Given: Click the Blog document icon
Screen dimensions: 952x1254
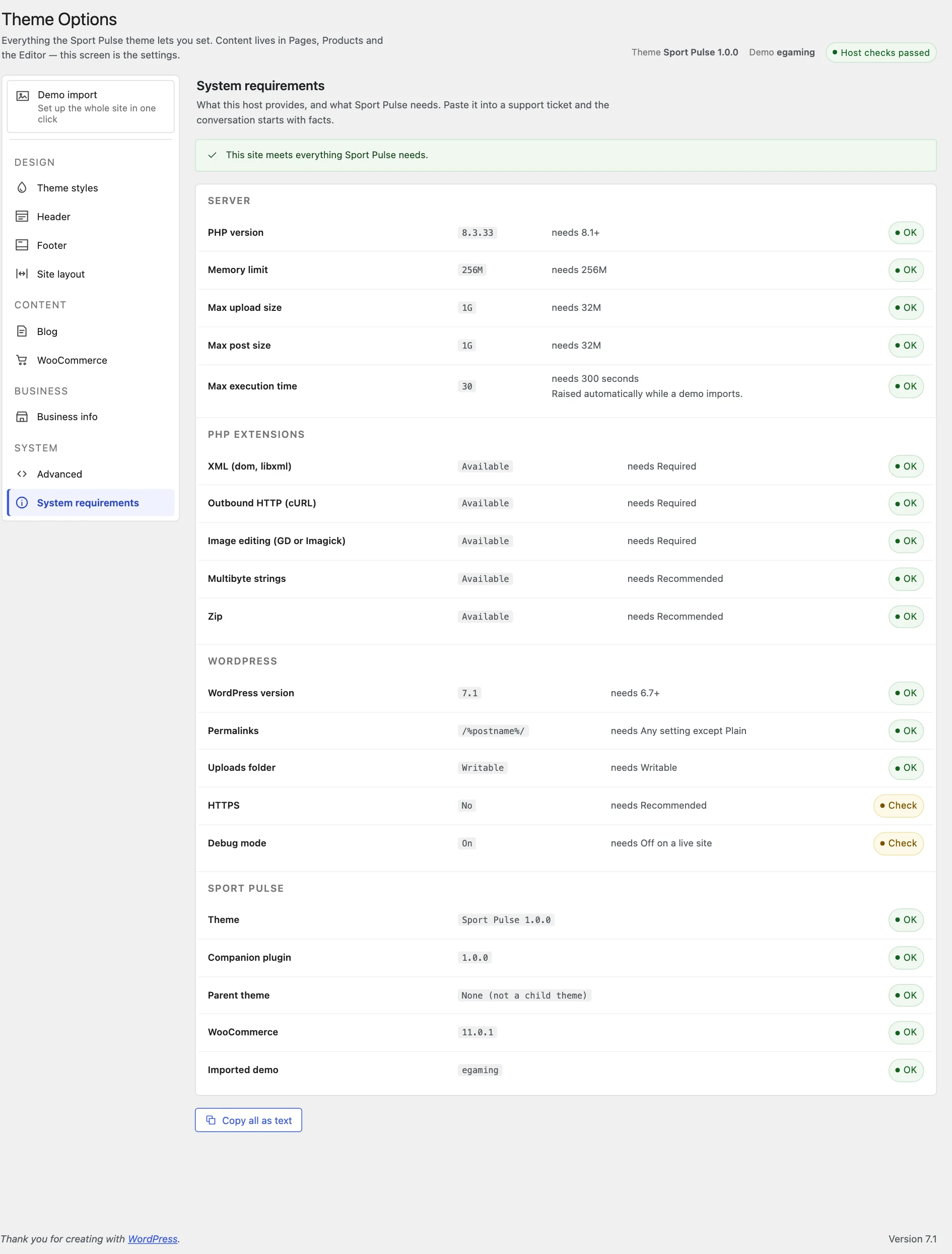Looking at the screenshot, I should click(x=22, y=331).
